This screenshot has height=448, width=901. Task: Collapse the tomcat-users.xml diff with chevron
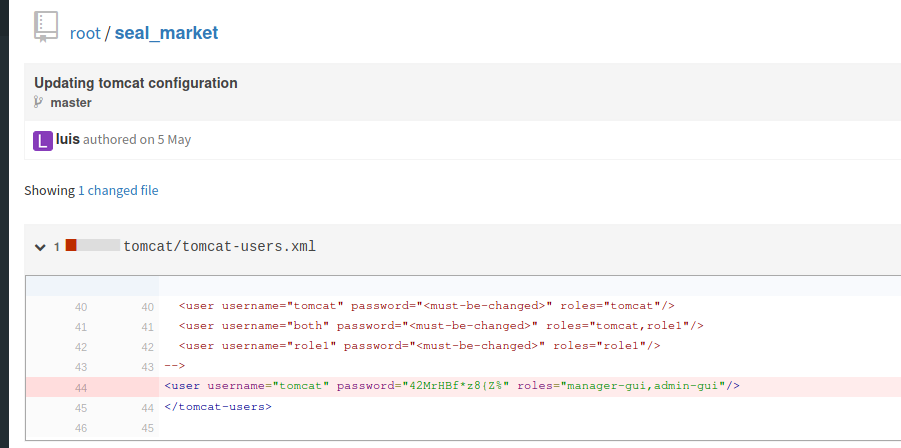pos(40,246)
